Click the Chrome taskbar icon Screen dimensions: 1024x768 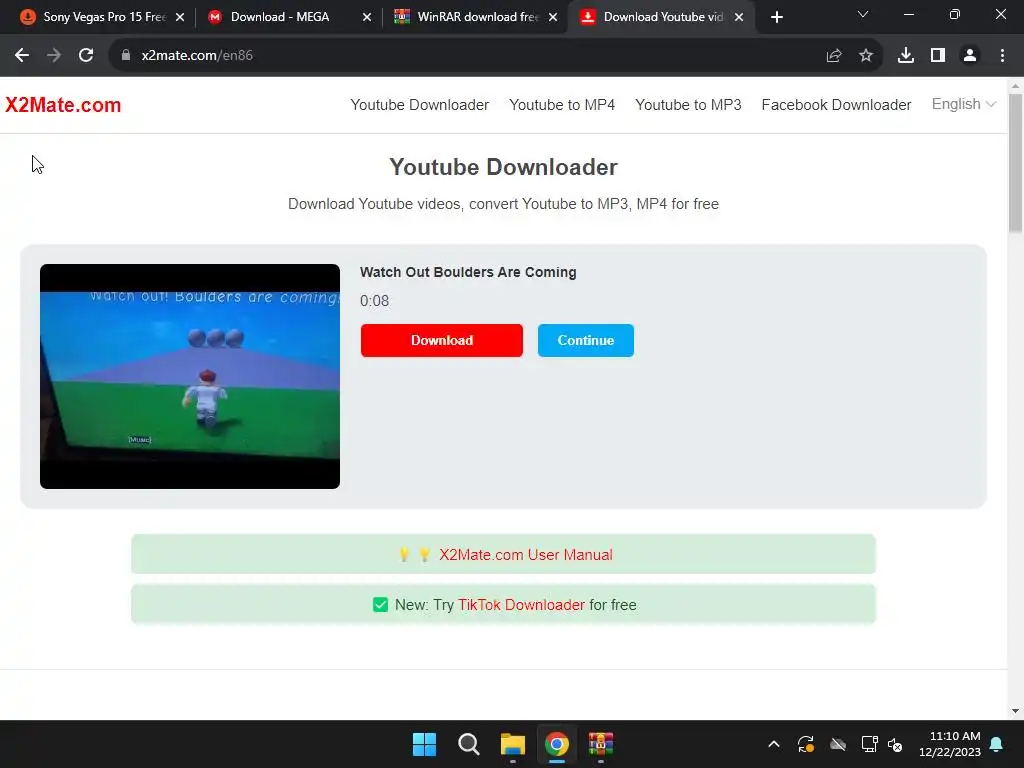(557, 744)
